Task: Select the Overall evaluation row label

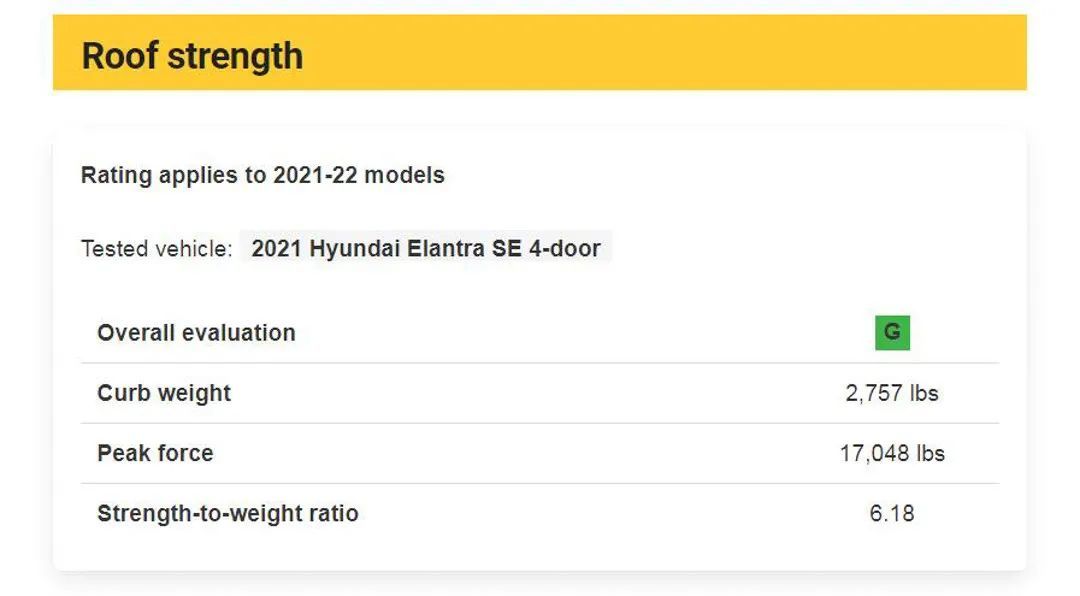Action: point(196,333)
